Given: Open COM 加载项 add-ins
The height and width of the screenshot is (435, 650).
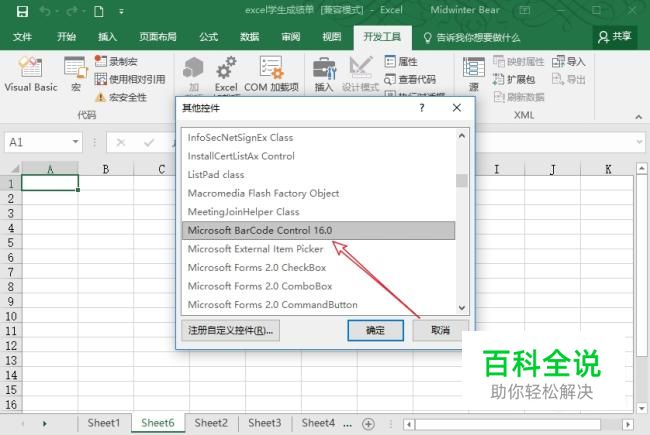Looking at the screenshot, I should [x=271, y=75].
